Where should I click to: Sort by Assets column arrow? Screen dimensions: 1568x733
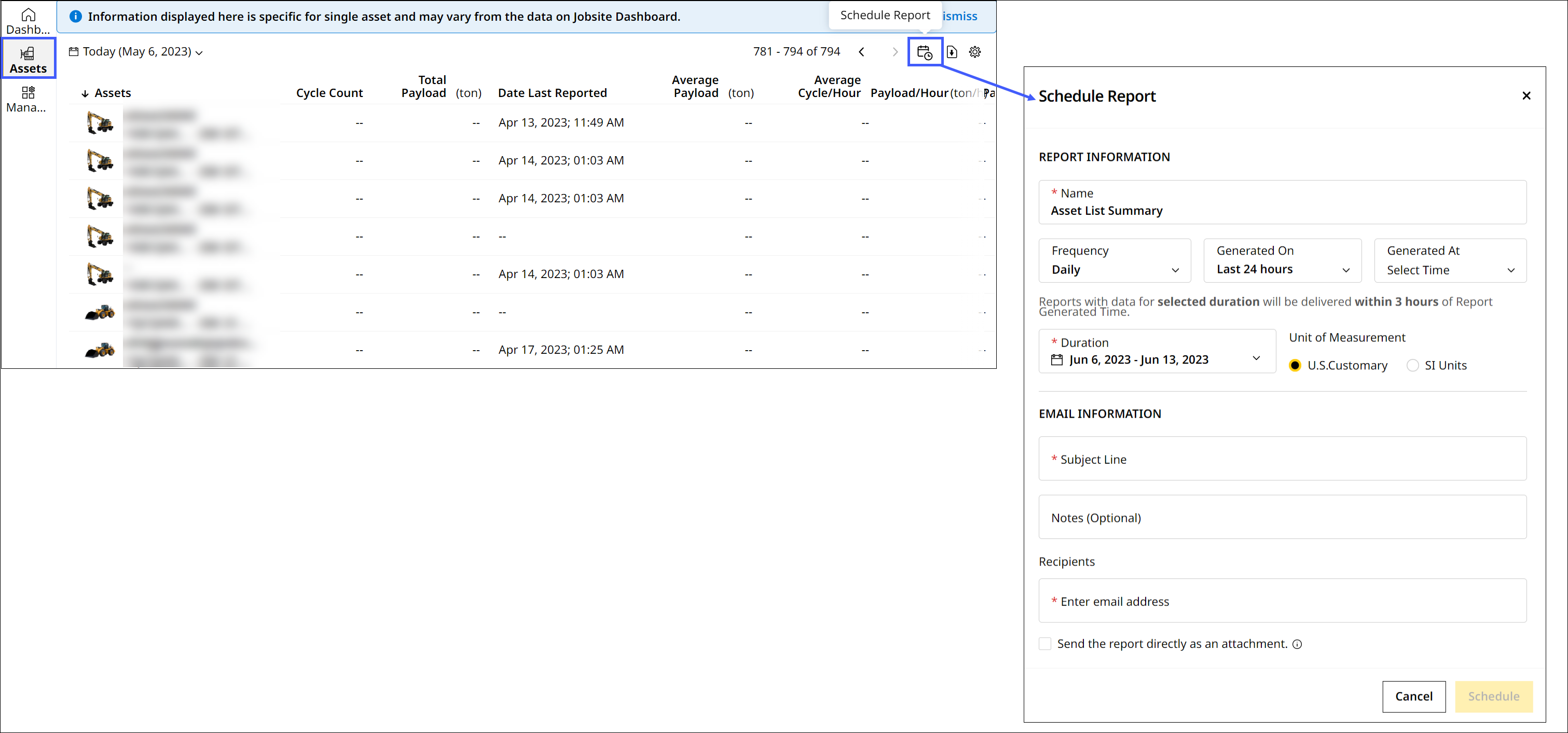coord(85,94)
